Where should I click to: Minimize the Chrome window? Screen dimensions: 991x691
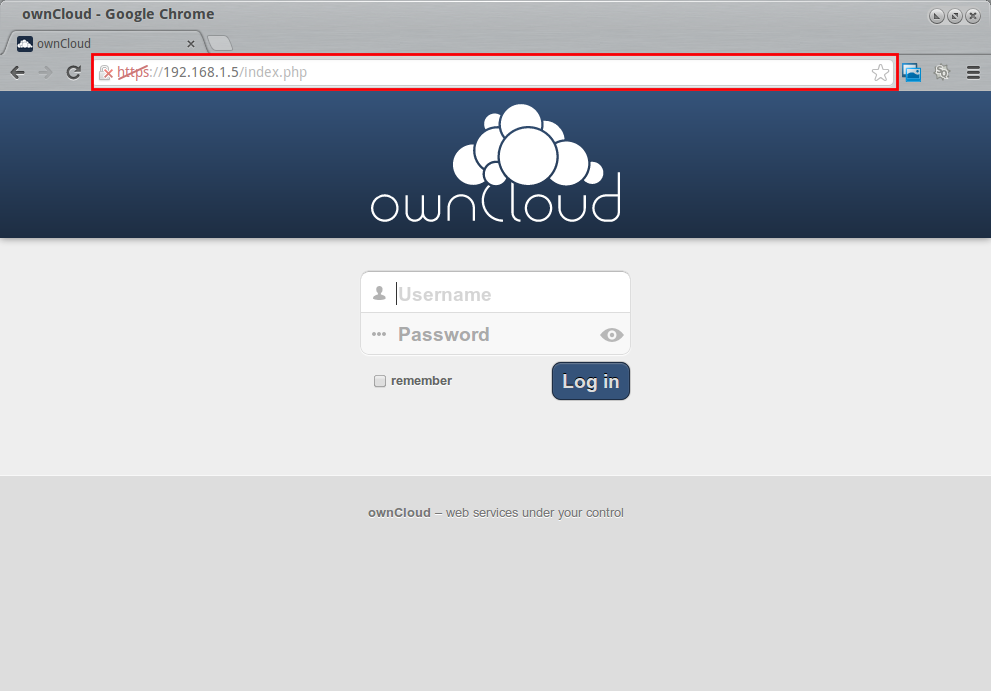point(937,16)
